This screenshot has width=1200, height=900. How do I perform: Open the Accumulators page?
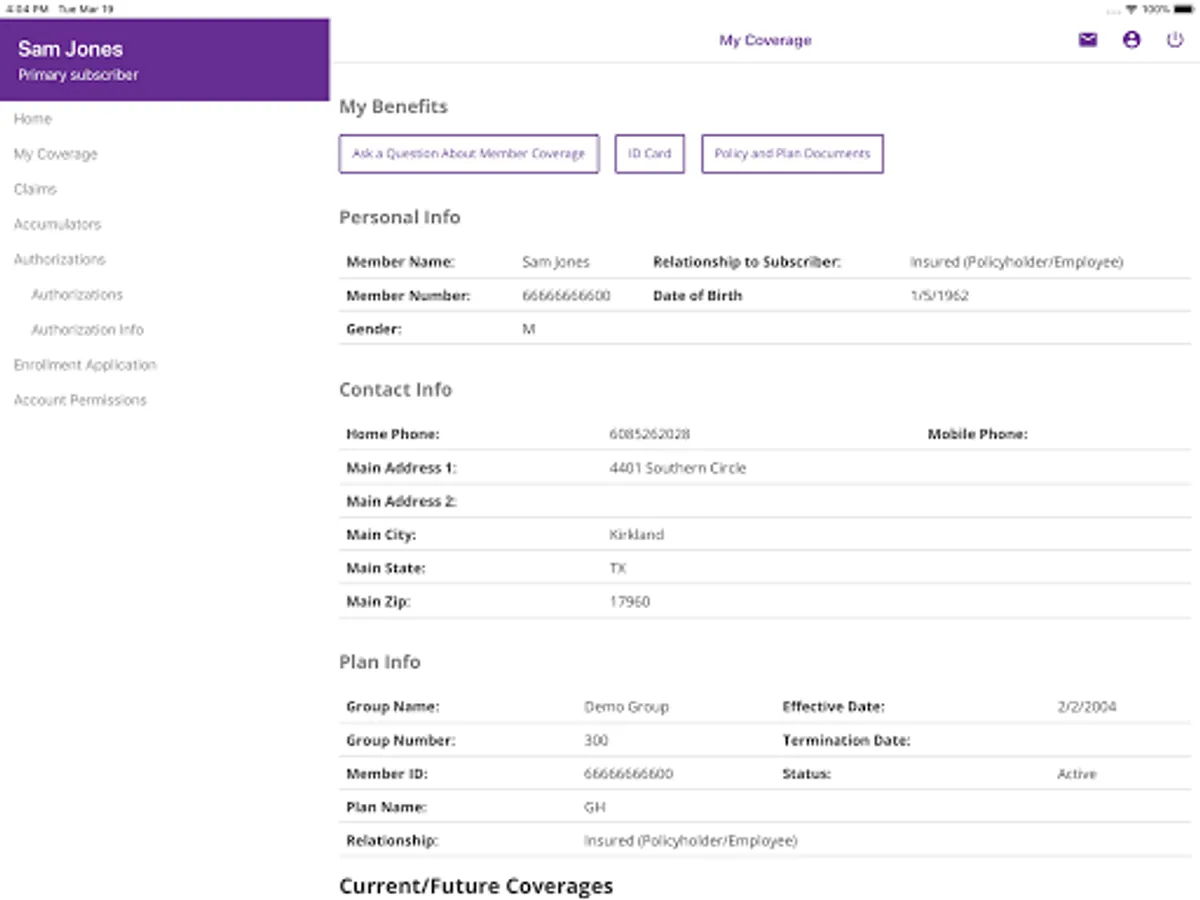pos(58,224)
